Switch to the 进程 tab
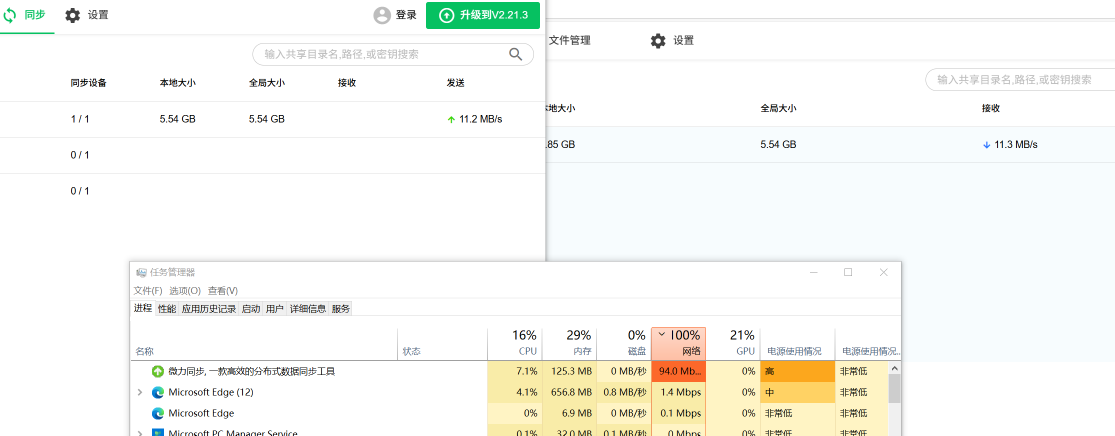 pos(143,308)
